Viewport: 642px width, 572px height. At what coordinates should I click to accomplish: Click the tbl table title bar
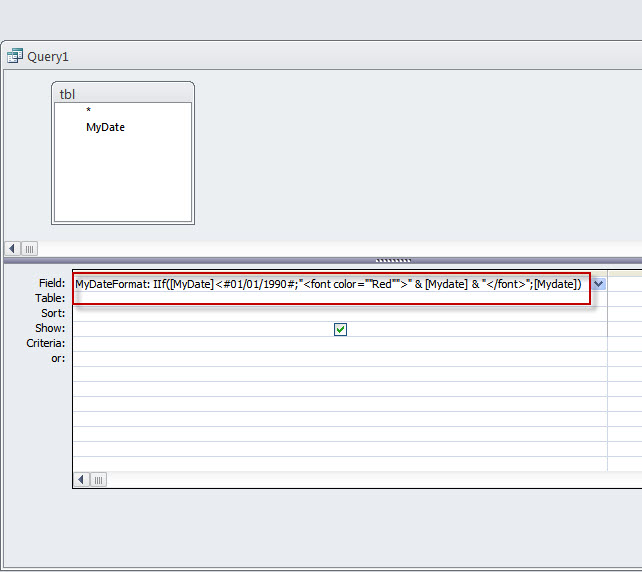coord(123,94)
